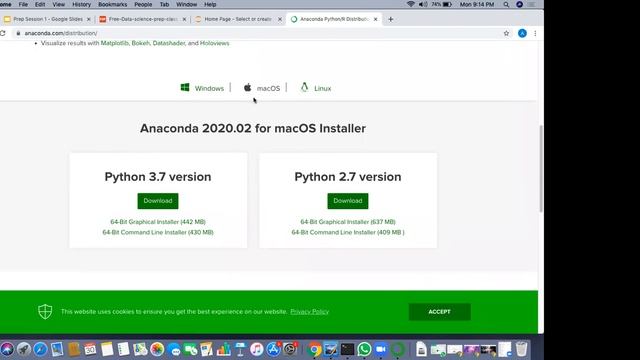Open Reminders from the dock
Image resolution: width=640 pixels, height=360 pixels.
pos(123,349)
